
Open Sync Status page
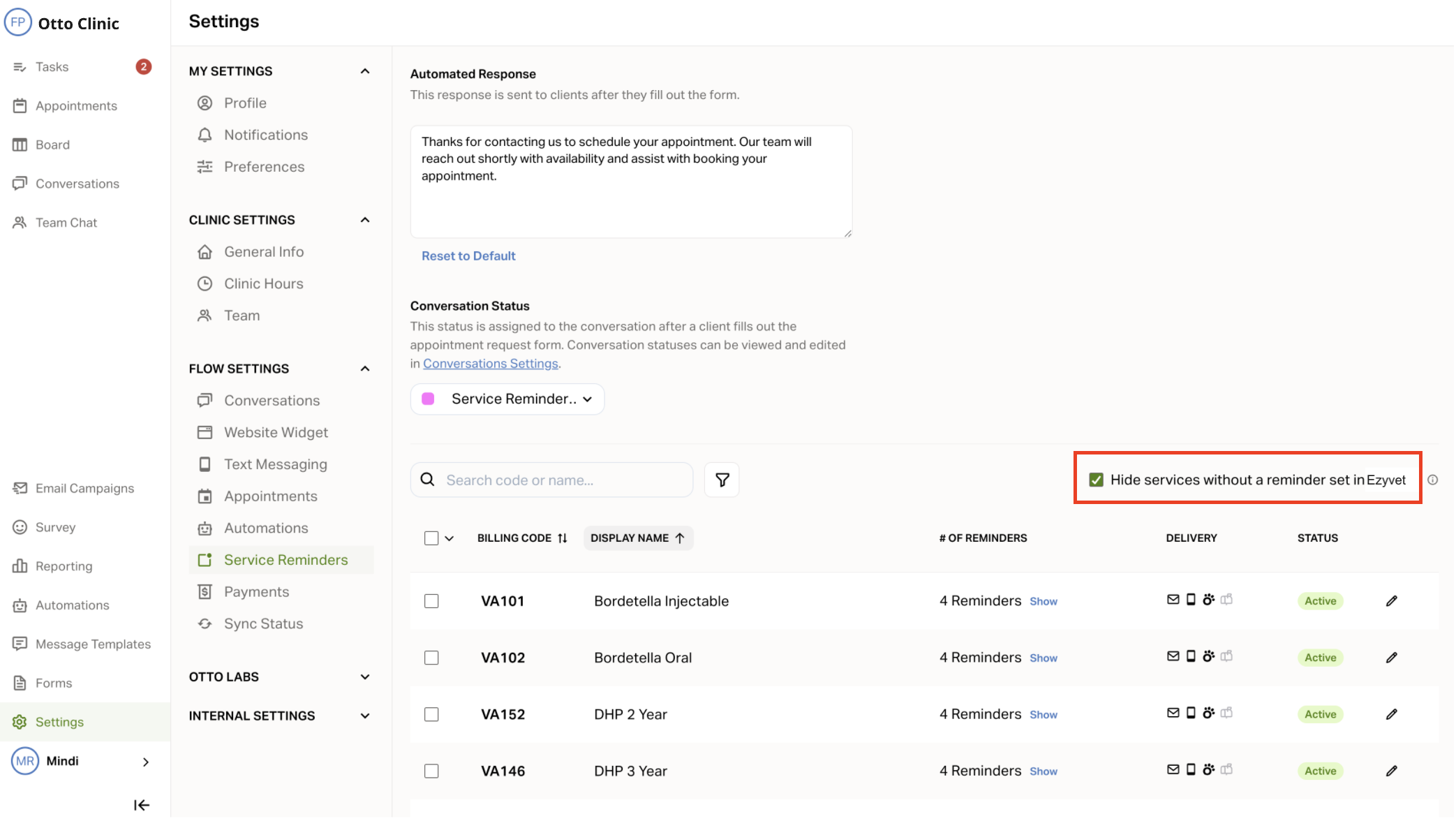point(263,624)
